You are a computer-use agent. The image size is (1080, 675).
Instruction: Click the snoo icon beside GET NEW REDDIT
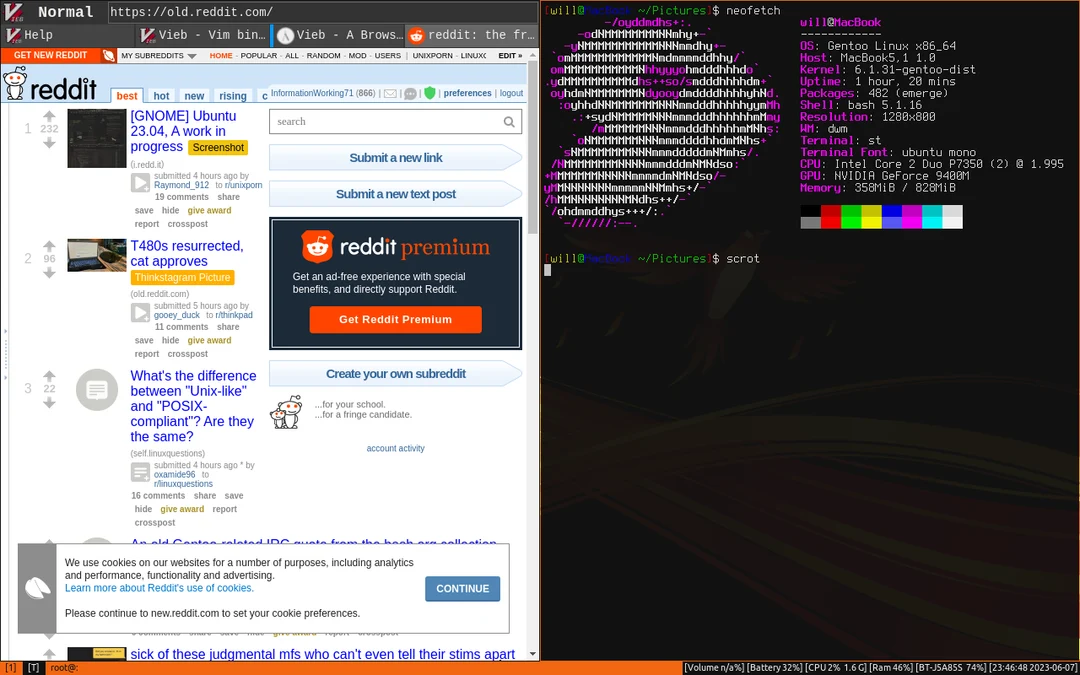(108, 56)
